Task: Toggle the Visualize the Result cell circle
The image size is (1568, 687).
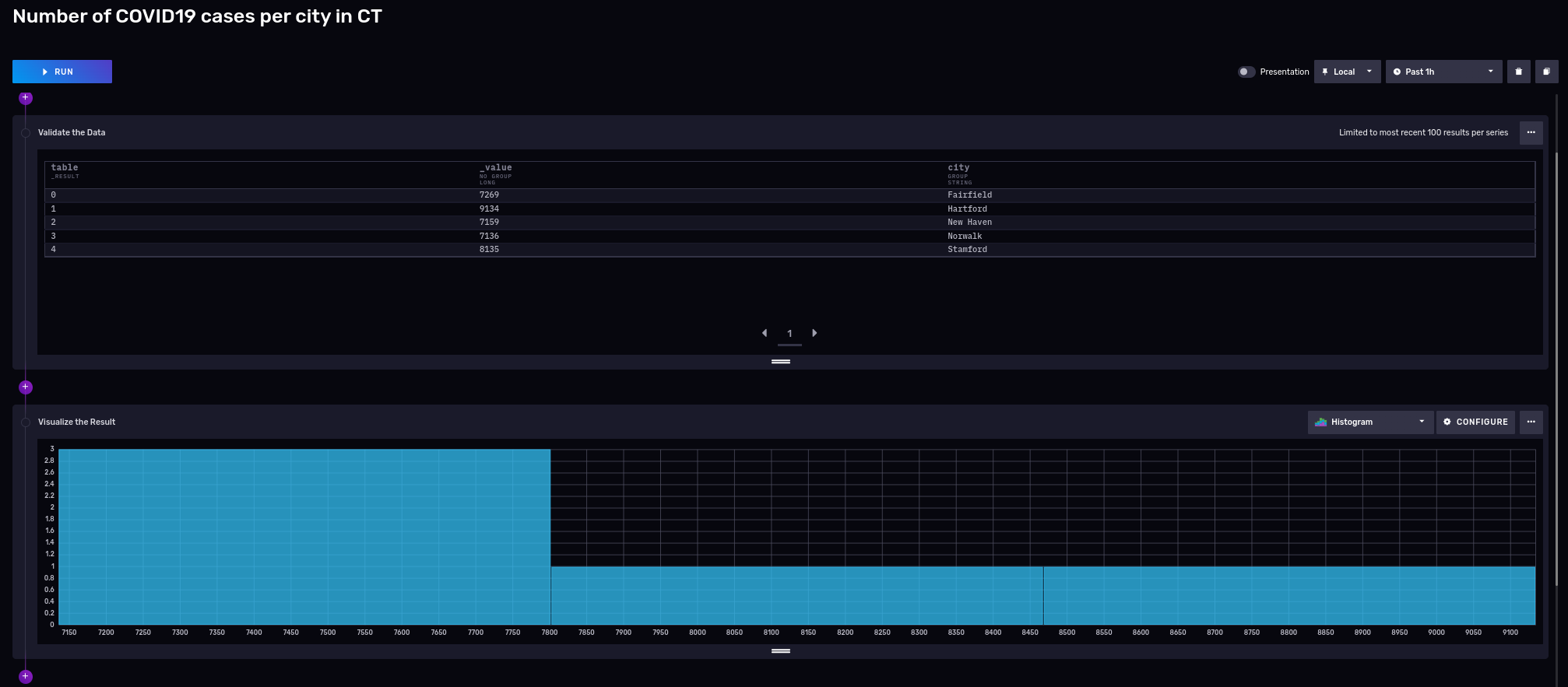Action: coord(26,422)
